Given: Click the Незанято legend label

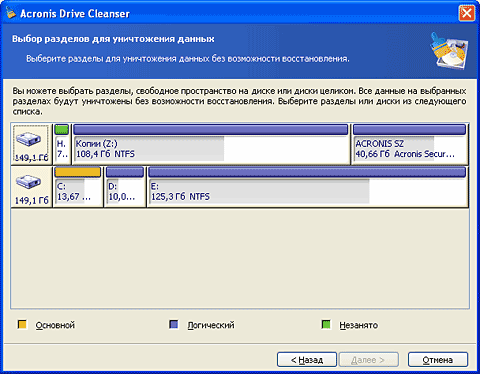Looking at the screenshot, I should 359,325.
